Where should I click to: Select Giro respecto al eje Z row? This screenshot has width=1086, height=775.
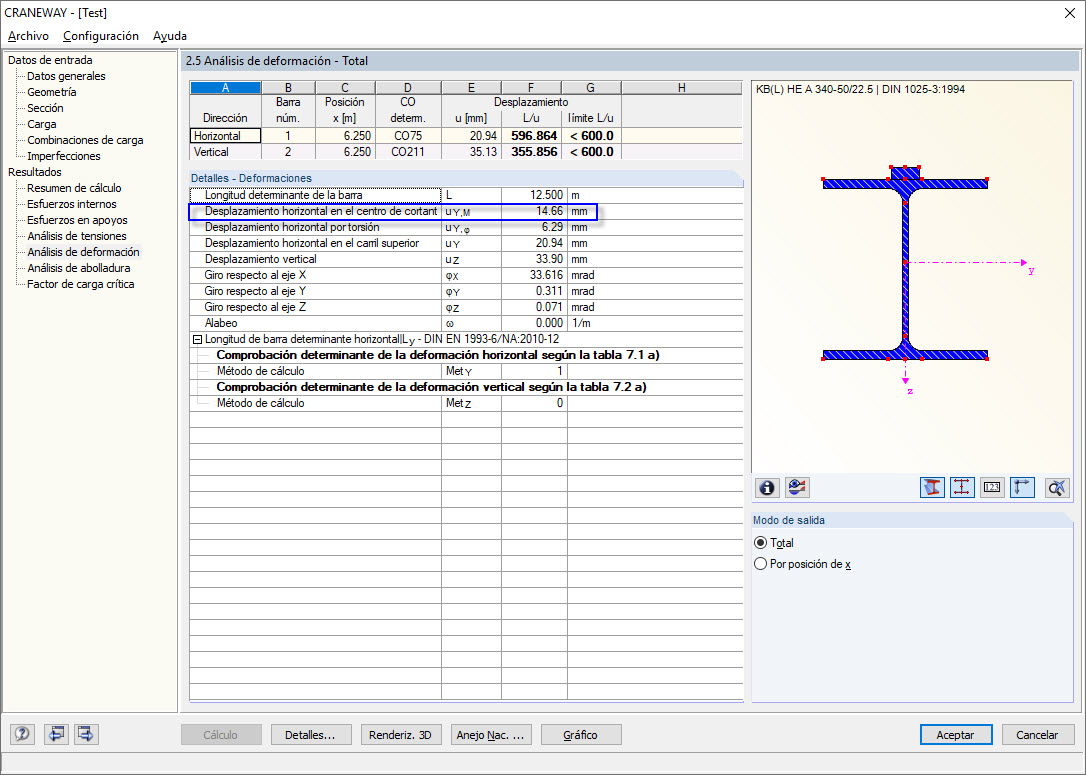point(466,307)
